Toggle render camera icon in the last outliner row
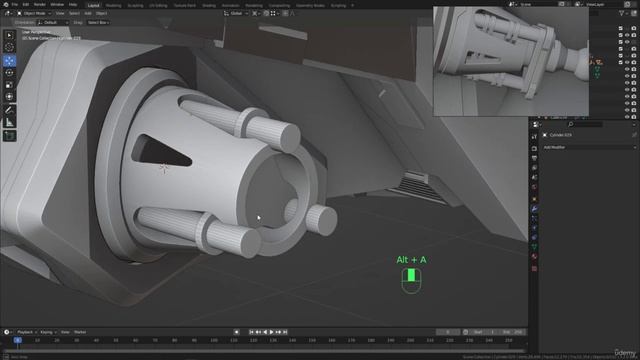Viewport: 640px width, 360px height. pos(634,117)
